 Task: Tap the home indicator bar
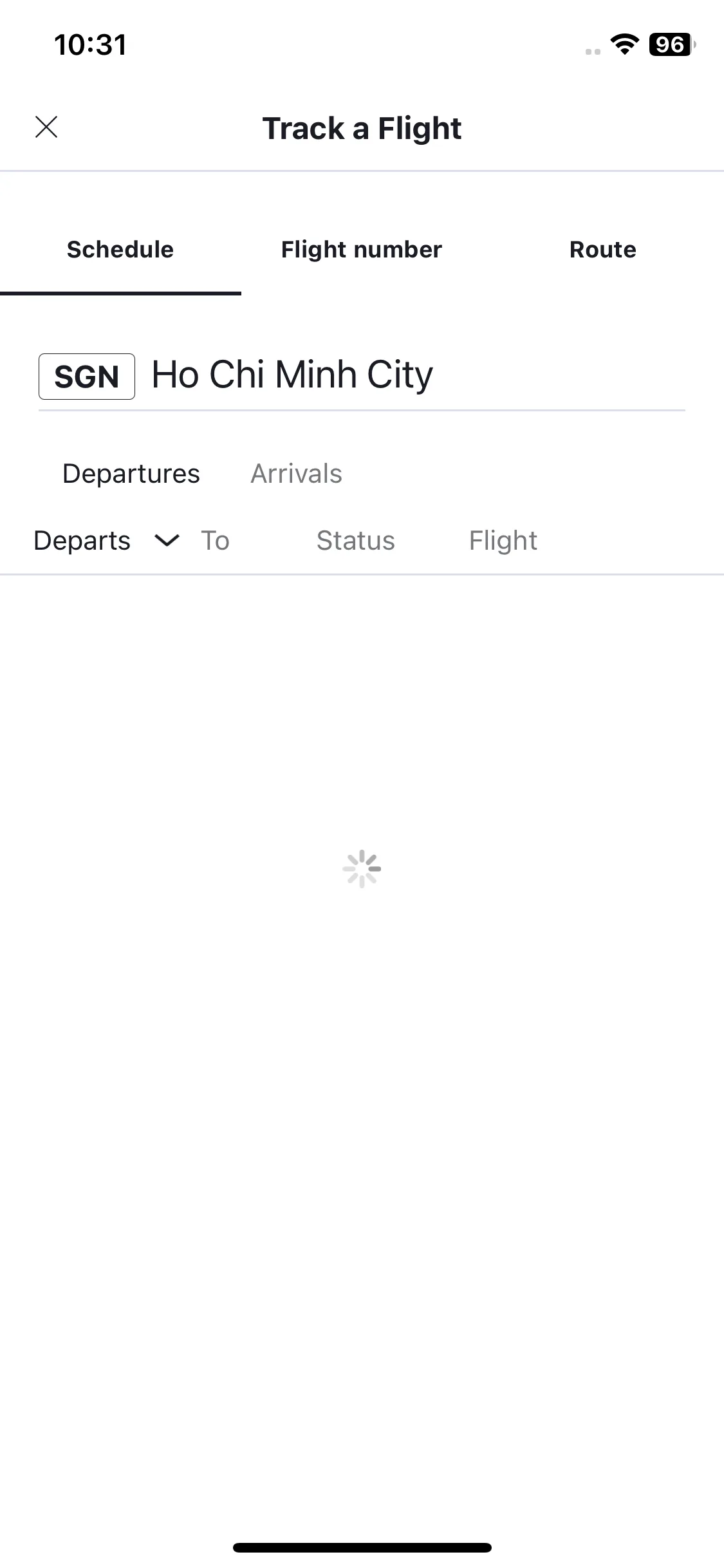click(x=362, y=1547)
